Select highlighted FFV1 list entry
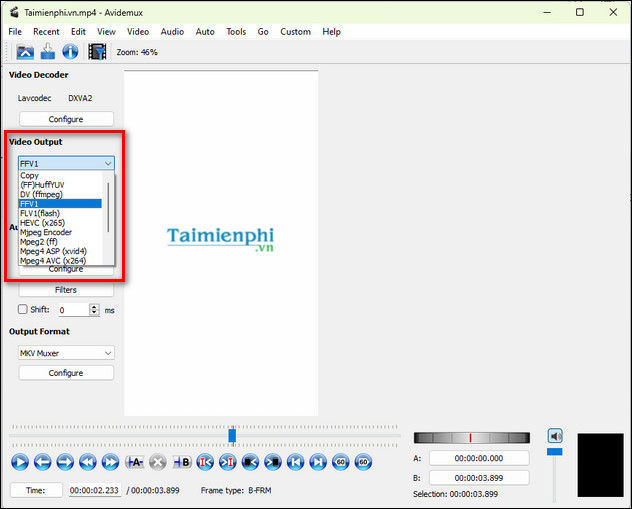Viewport: 632px width, 509px height. pos(60,204)
